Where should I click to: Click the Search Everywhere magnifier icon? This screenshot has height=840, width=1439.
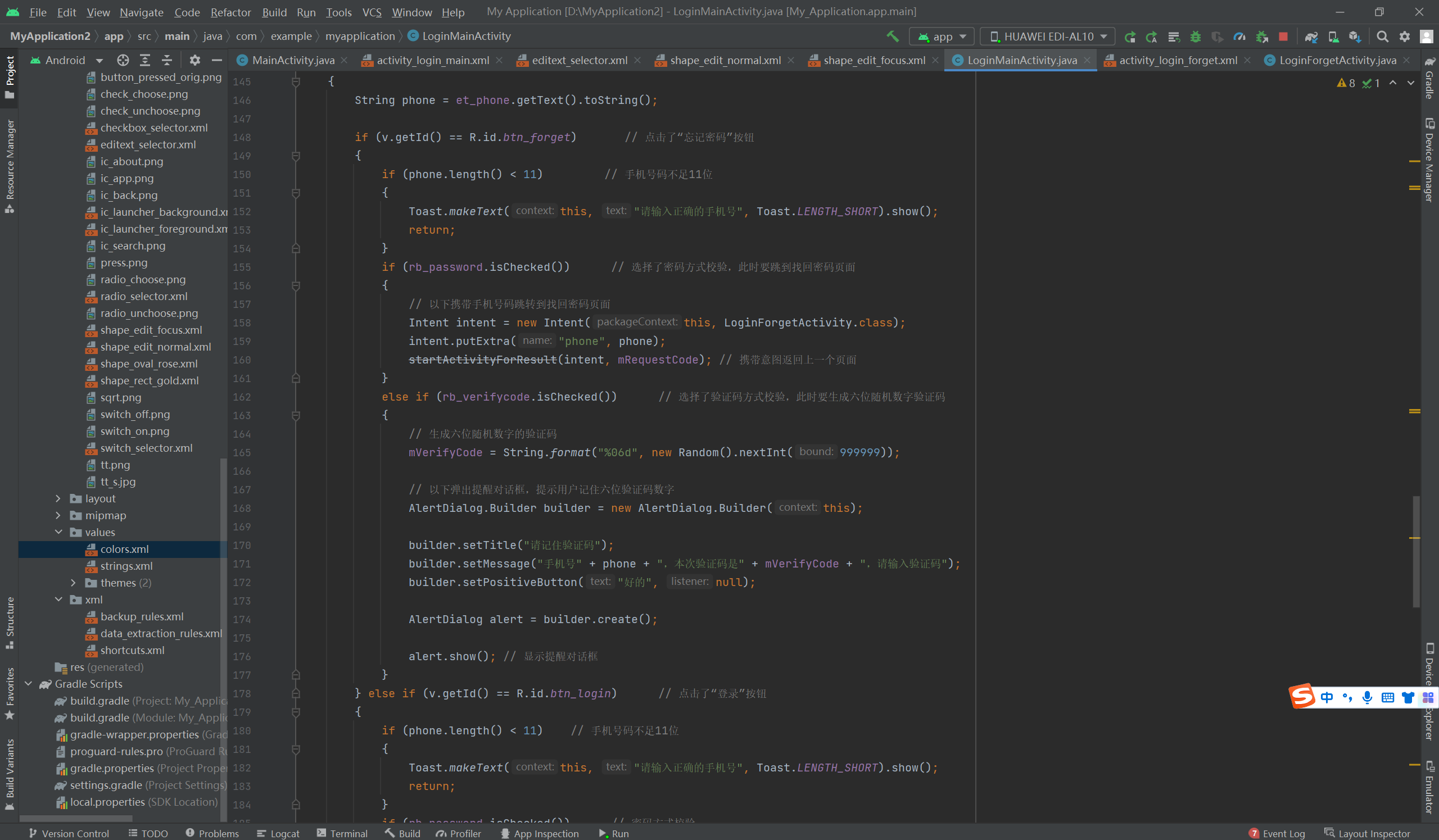click(x=1382, y=37)
